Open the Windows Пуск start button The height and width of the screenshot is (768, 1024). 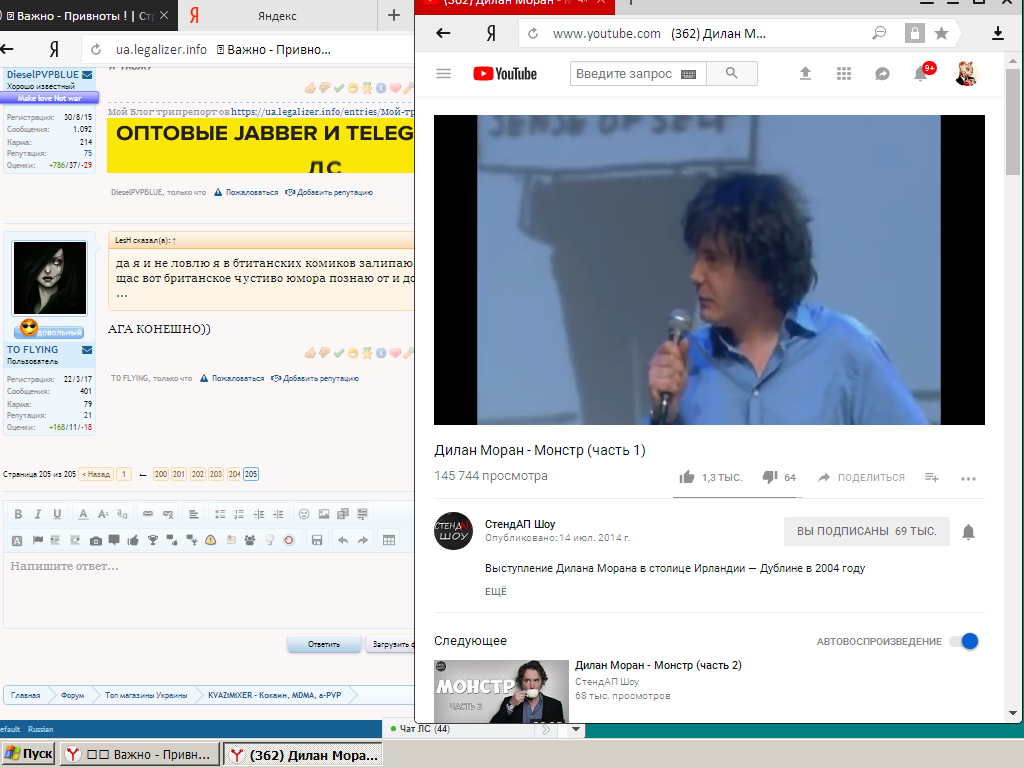(x=28, y=754)
